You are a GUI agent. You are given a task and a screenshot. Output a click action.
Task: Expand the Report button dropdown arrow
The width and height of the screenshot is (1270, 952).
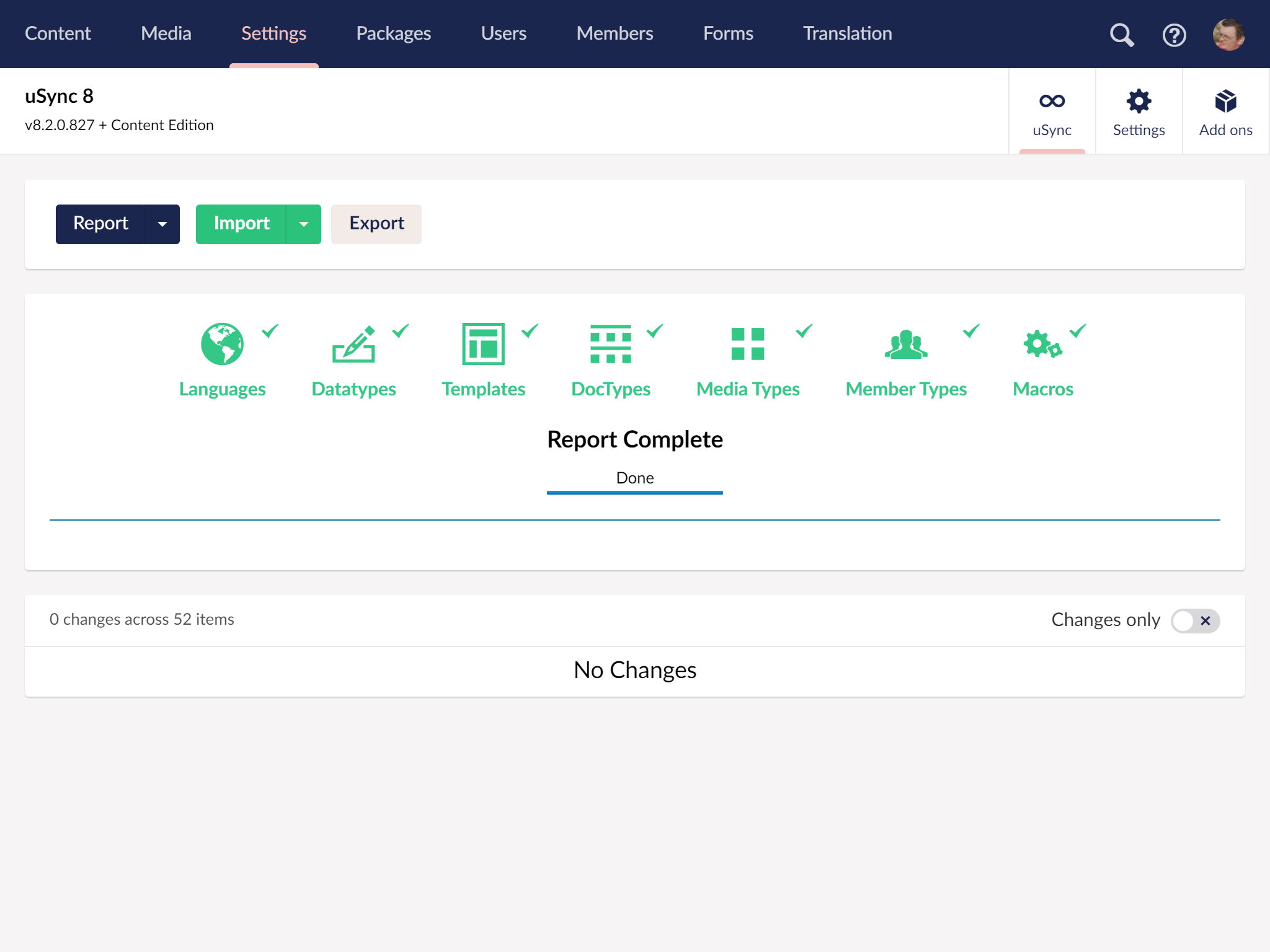(162, 224)
